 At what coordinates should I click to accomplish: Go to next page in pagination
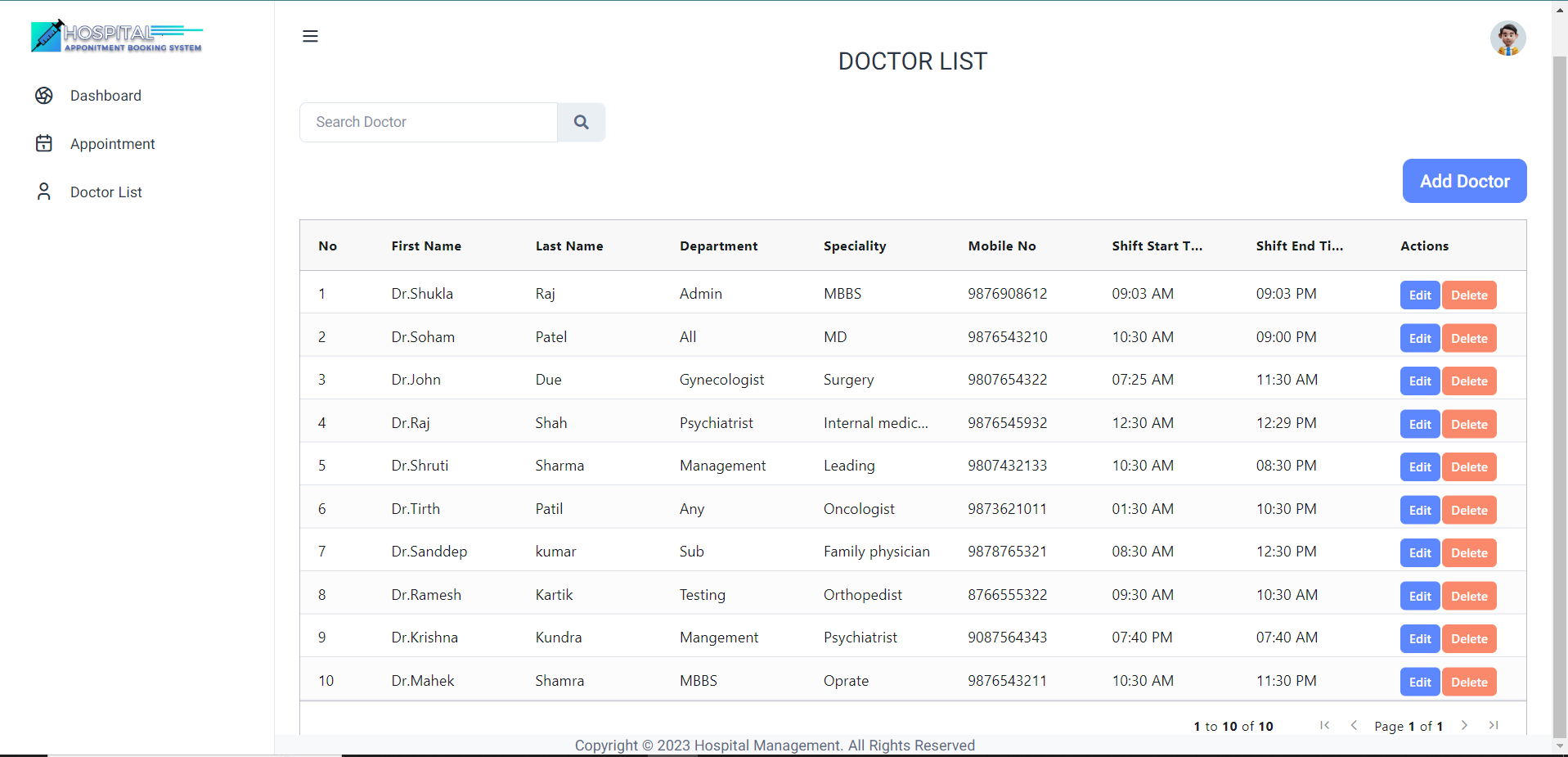coord(1464,725)
